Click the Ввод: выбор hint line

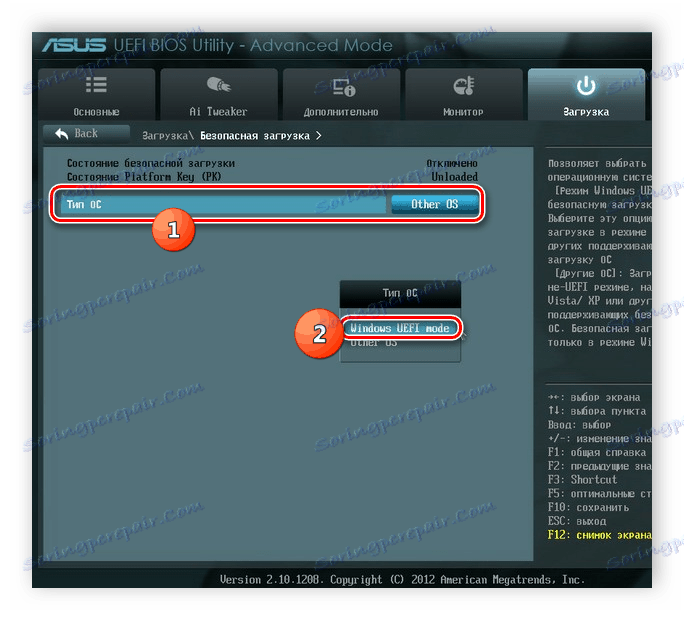pyautogui.click(x=579, y=425)
